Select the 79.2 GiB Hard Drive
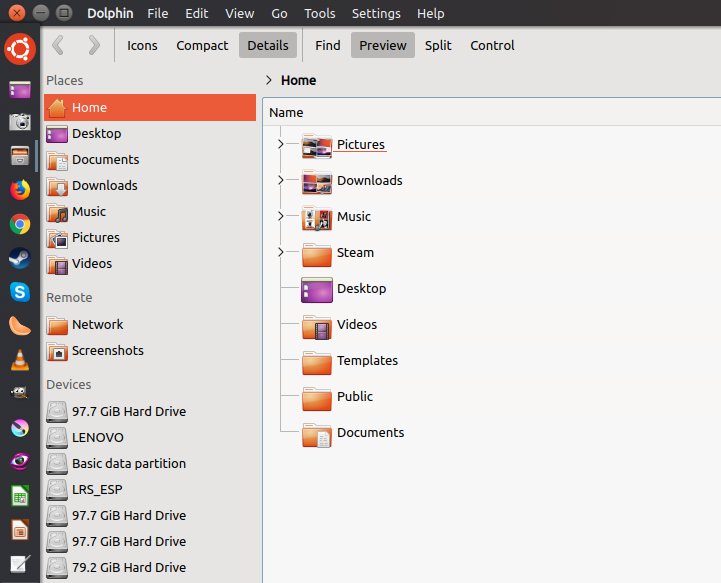This screenshot has width=721, height=583. click(150, 567)
